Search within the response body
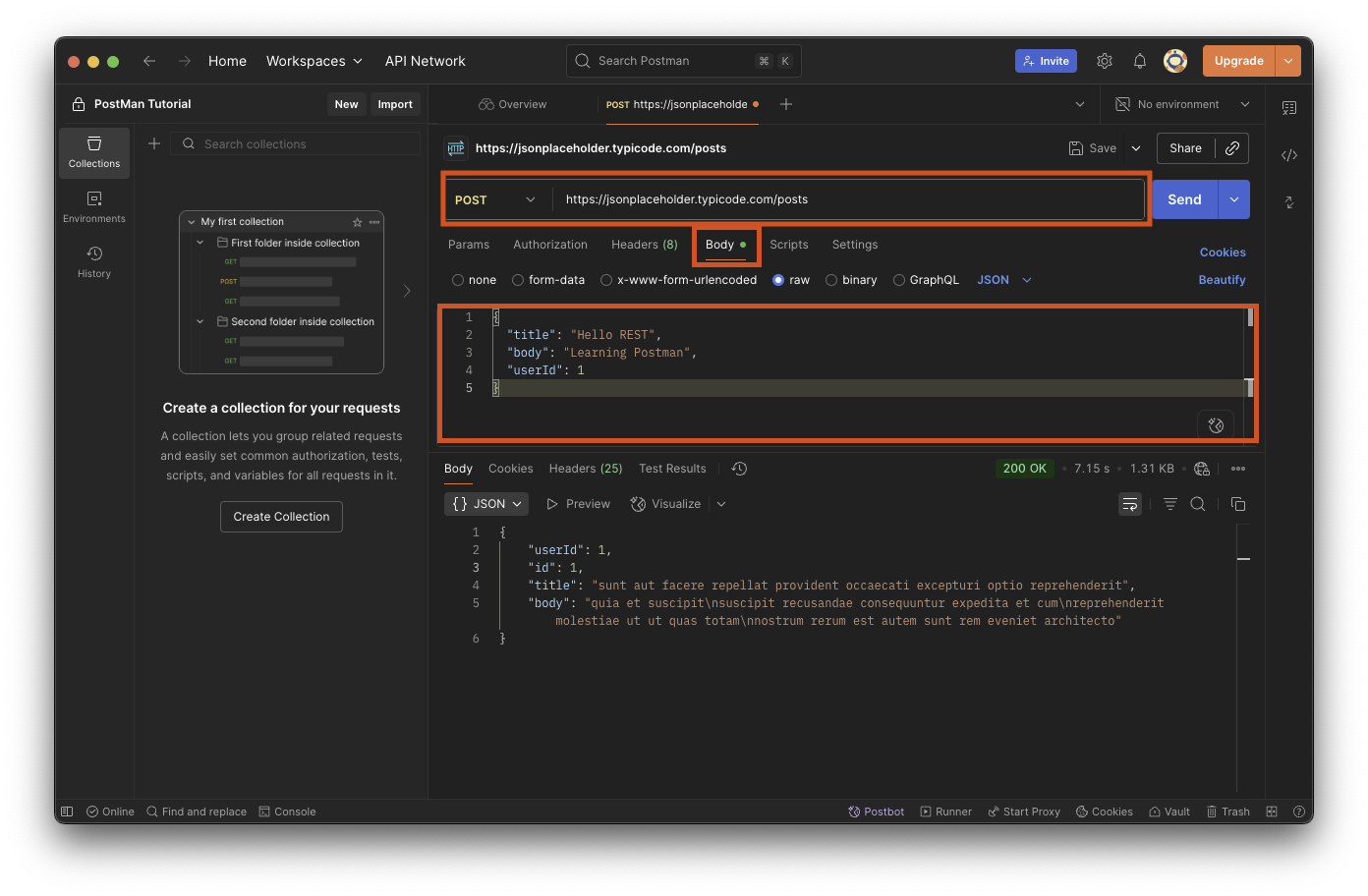1368x896 pixels. pos(1198,504)
